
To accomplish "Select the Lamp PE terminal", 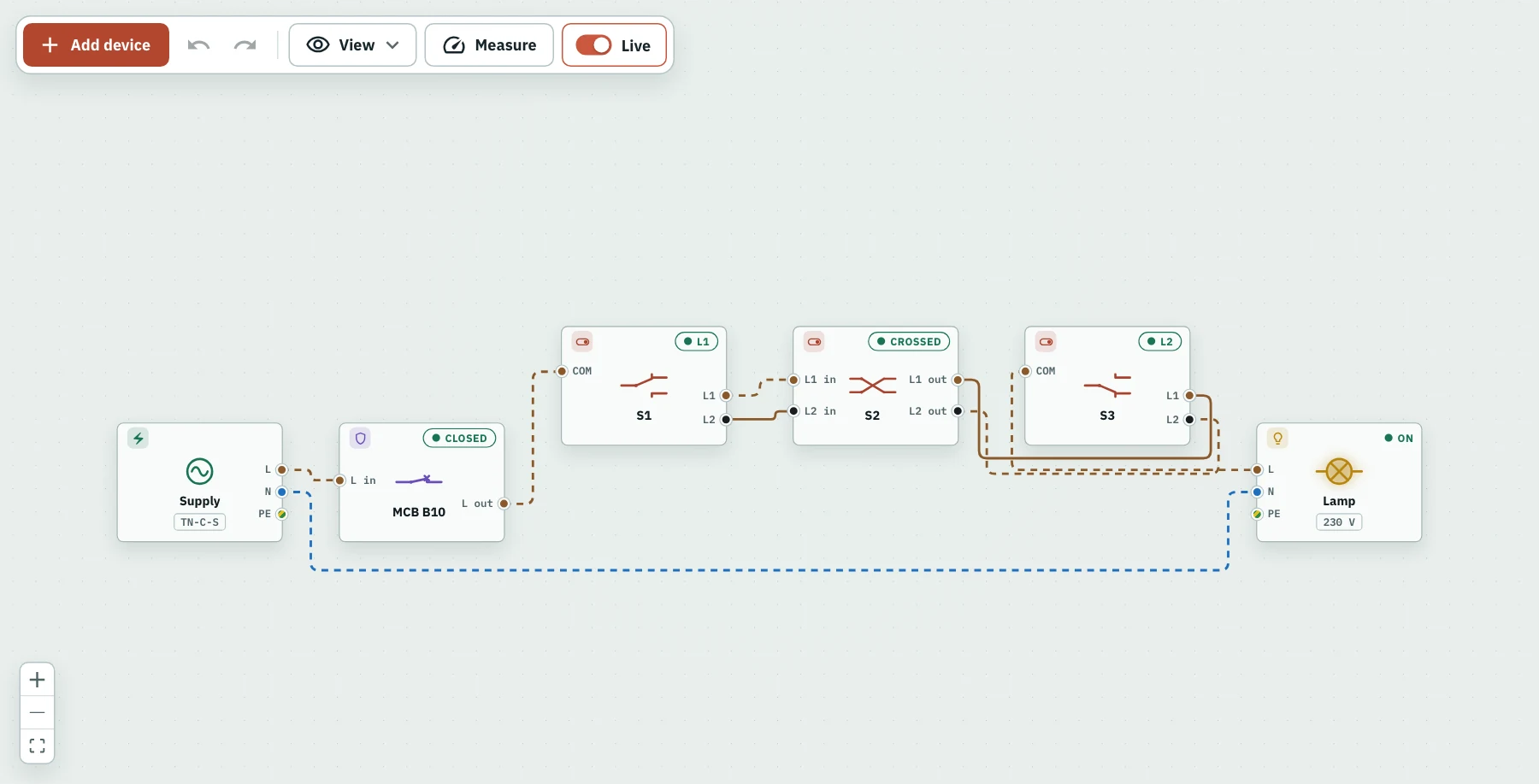I will pyautogui.click(x=1257, y=514).
